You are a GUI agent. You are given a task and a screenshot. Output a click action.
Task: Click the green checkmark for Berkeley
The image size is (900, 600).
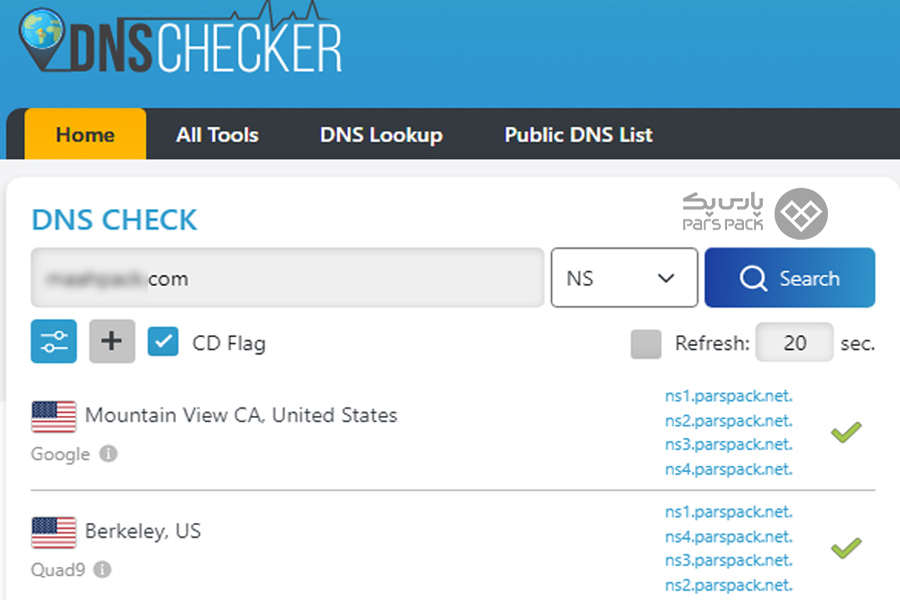[846, 548]
